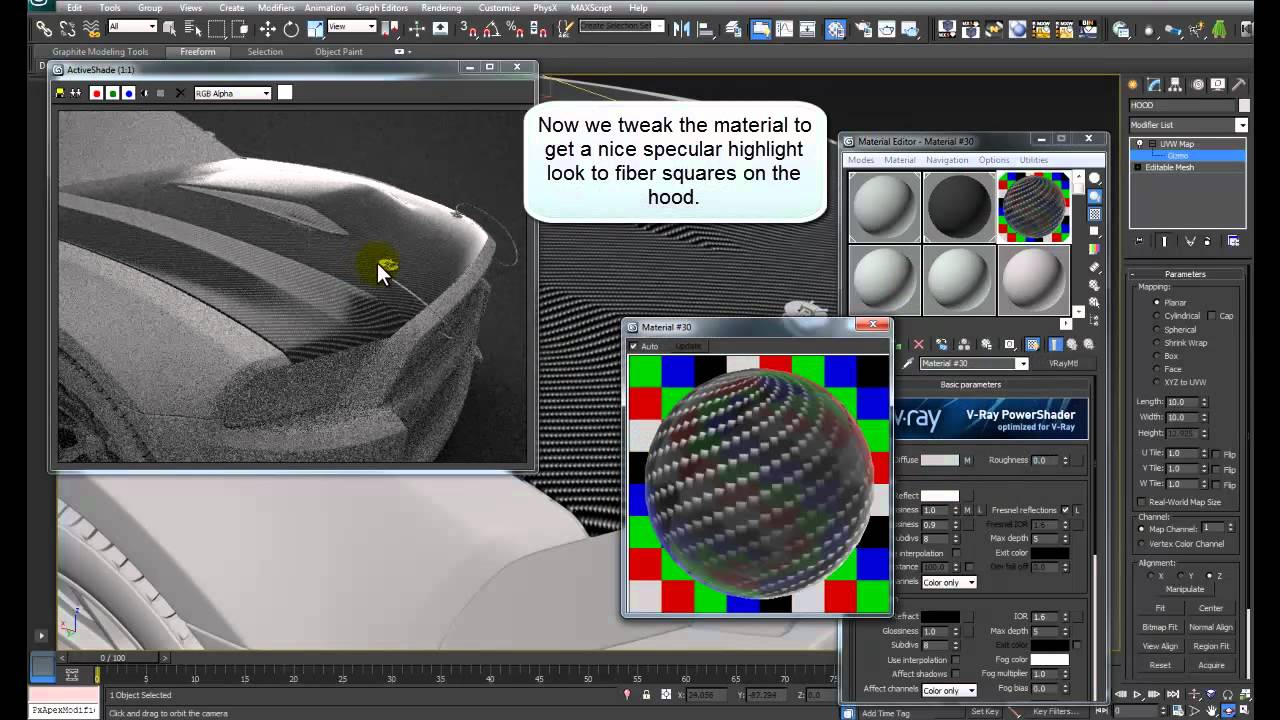Open Render Setup teapot icon

(x=862, y=29)
